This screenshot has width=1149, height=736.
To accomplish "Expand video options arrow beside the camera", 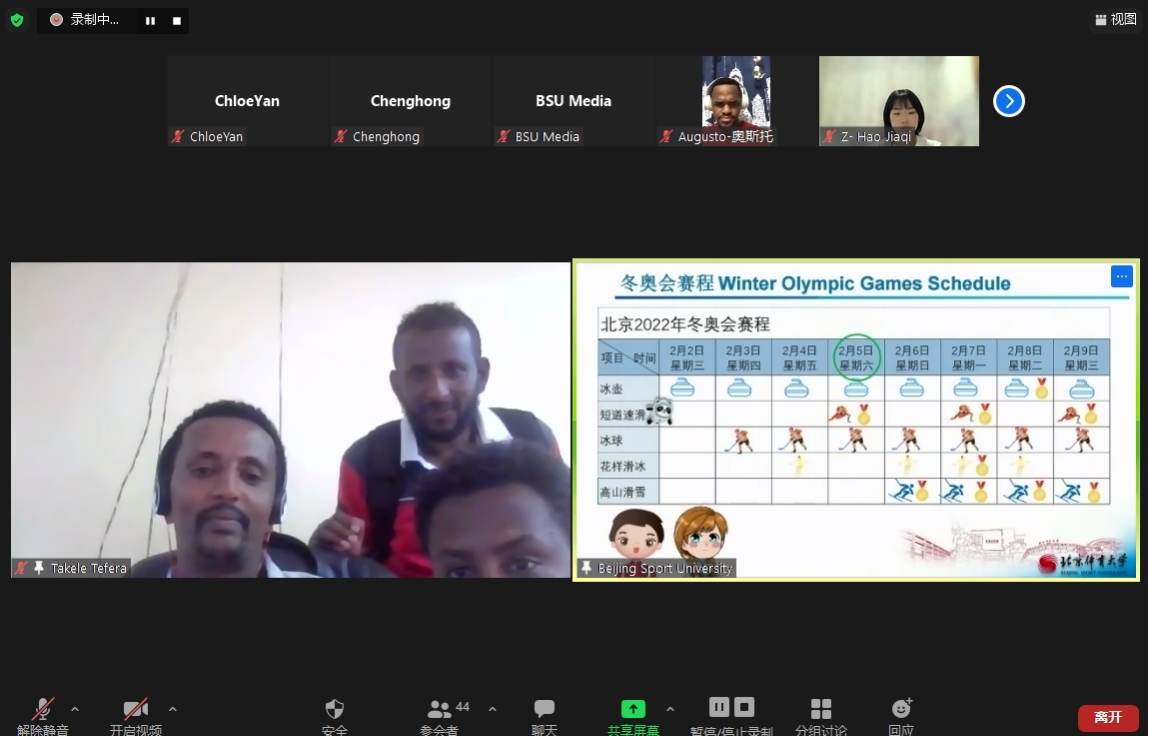I will tap(173, 709).
